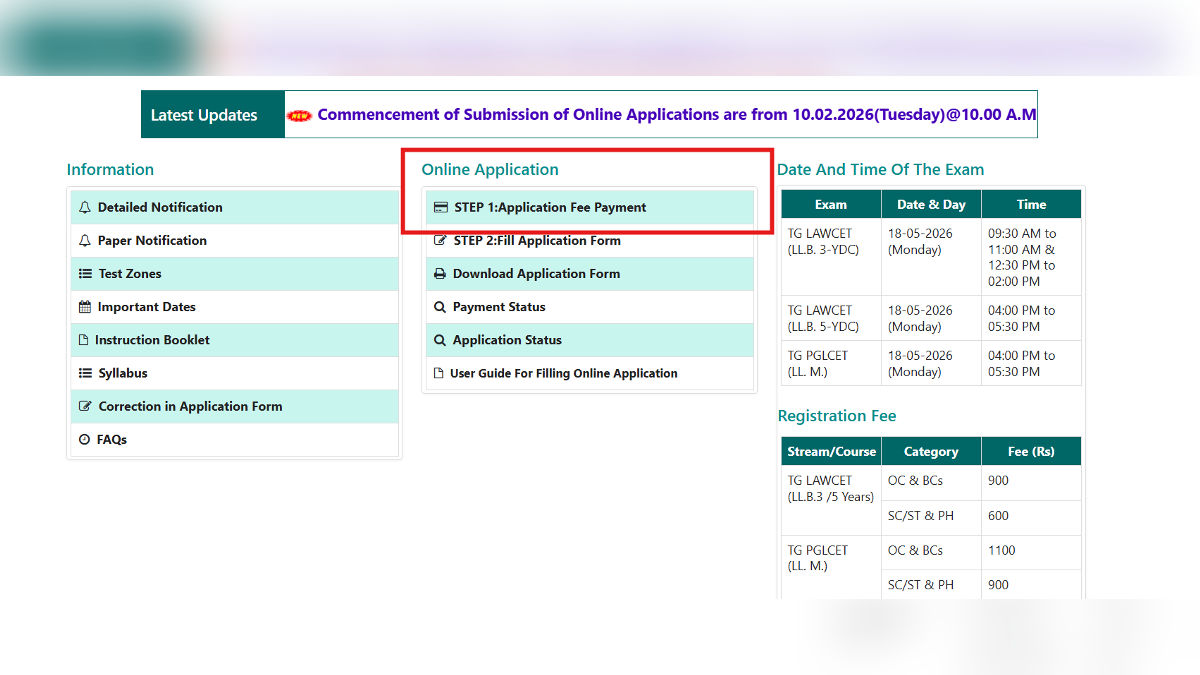The image size is (1200, 675).
Task: Click the NEW badge in the updates bar
Action: (x=299, y=114)
